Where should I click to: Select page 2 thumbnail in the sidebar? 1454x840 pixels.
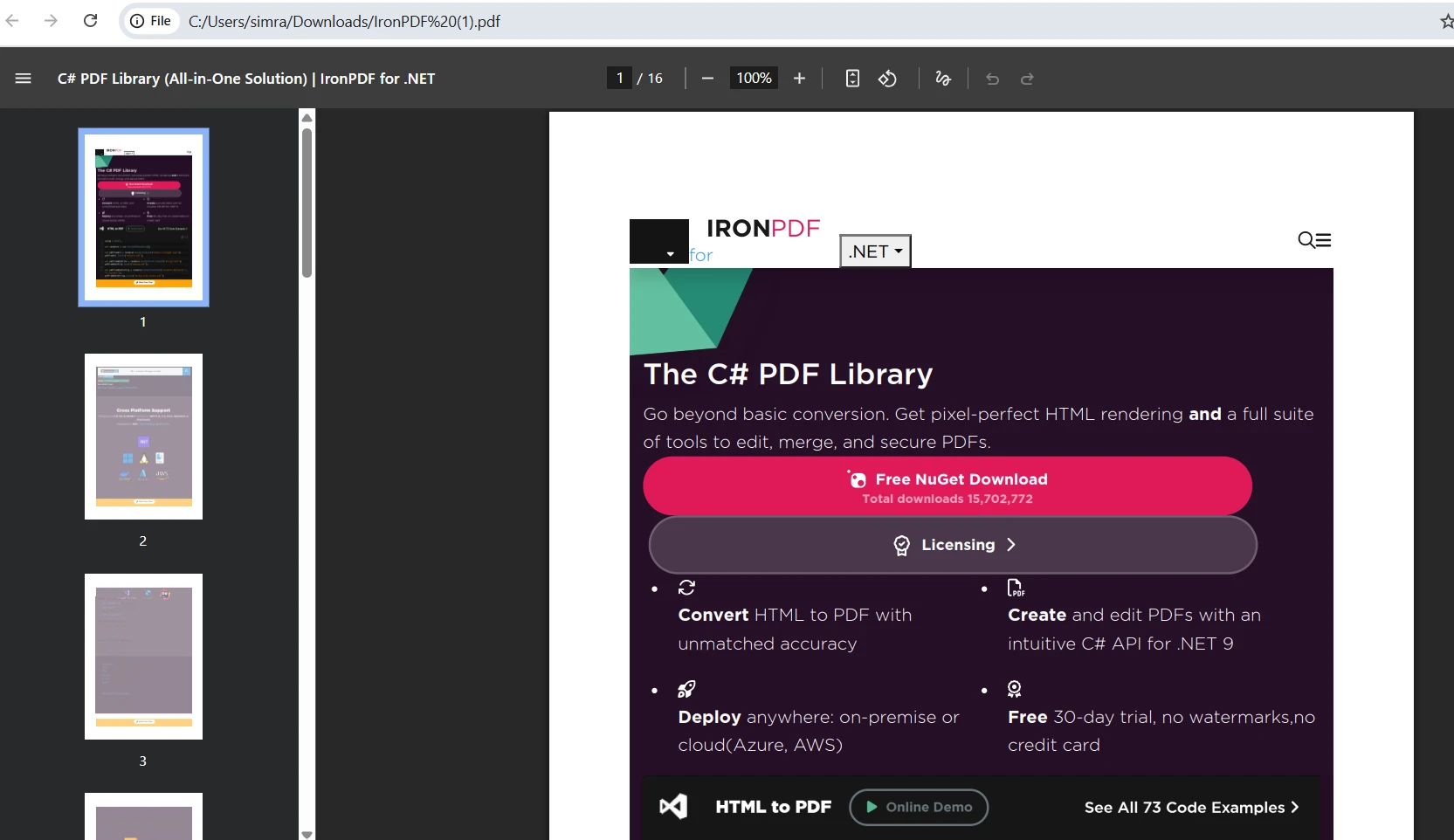[142, 437]
